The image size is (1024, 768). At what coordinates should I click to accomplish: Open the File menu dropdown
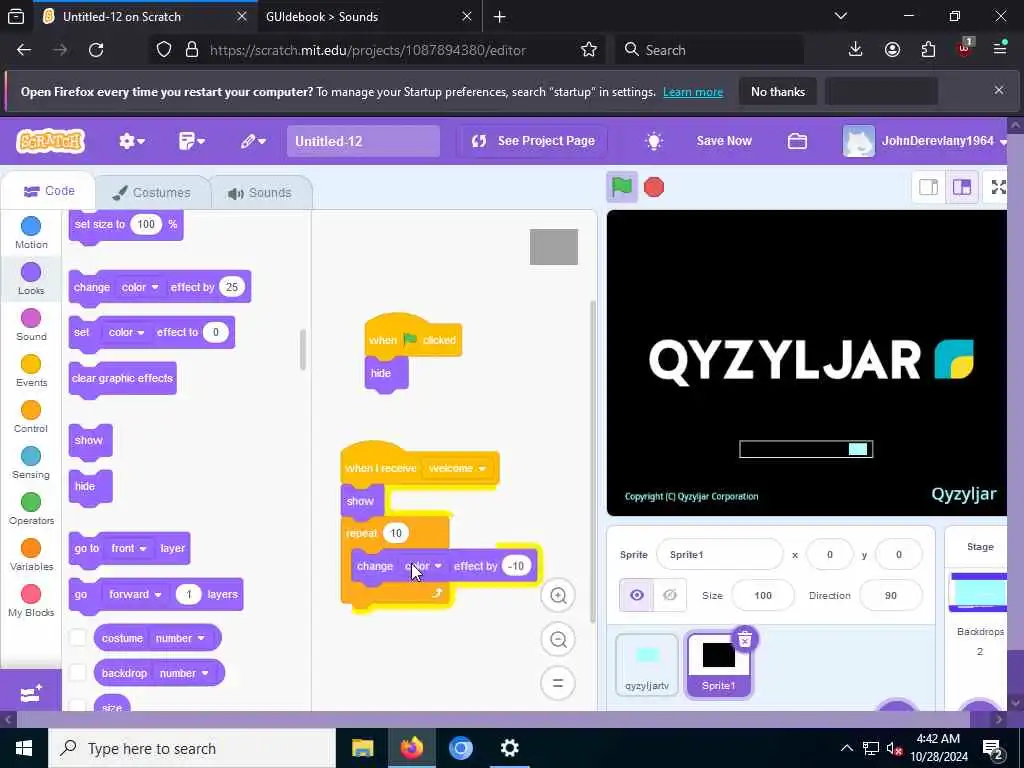click(x=191, y=141)
